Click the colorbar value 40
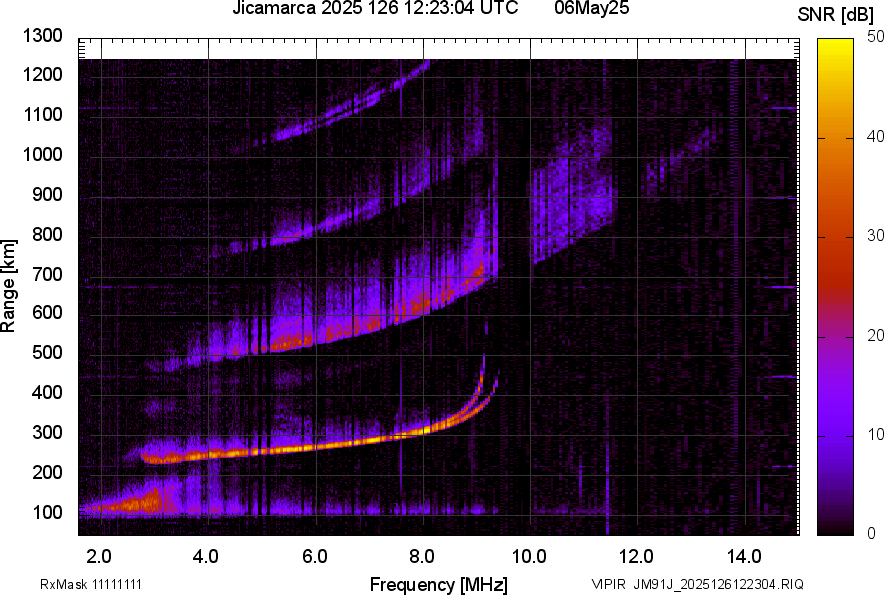Viewport: 884px width, 595px height. tap(875, 136)
